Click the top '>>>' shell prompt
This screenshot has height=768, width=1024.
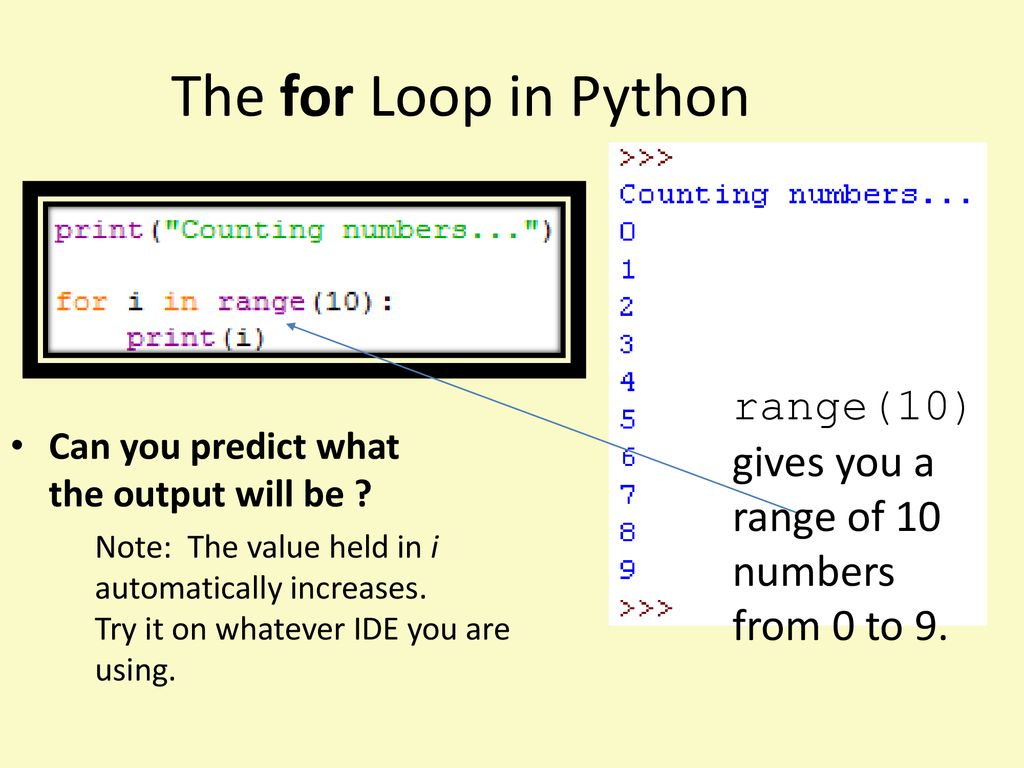pos(645,157)
